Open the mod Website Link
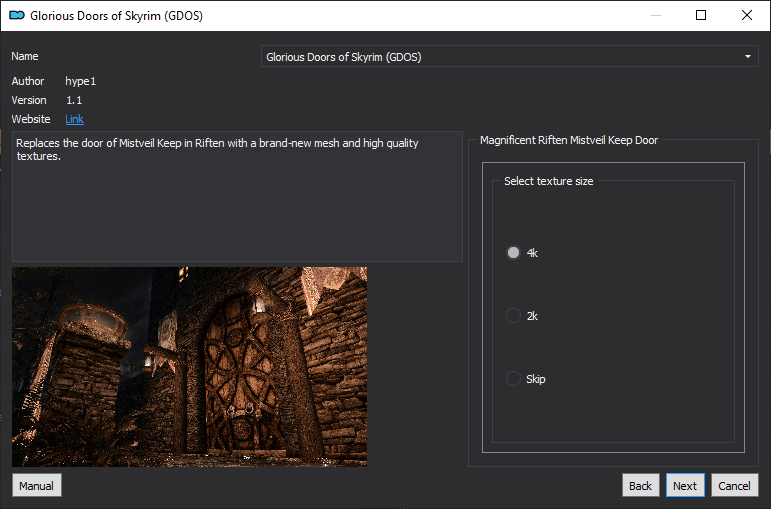The height and width of the screenshot is (509, 771). pos(74,119)
